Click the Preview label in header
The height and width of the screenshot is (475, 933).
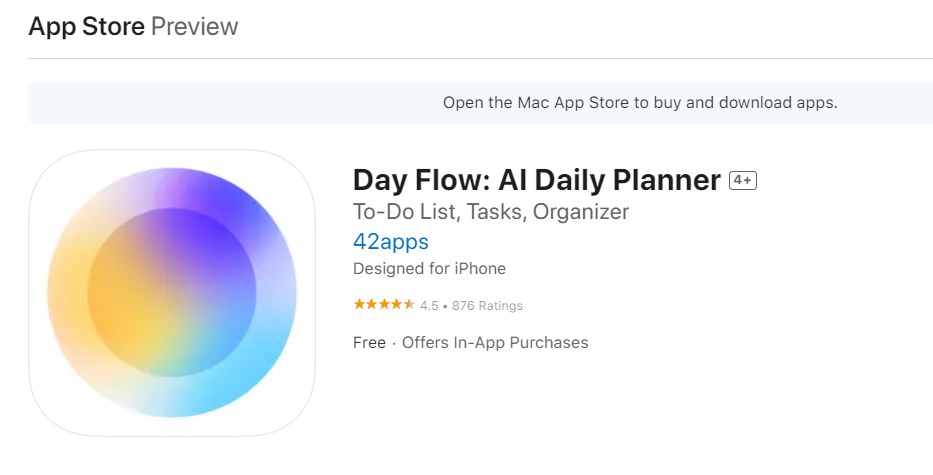[x=195, y=26]
